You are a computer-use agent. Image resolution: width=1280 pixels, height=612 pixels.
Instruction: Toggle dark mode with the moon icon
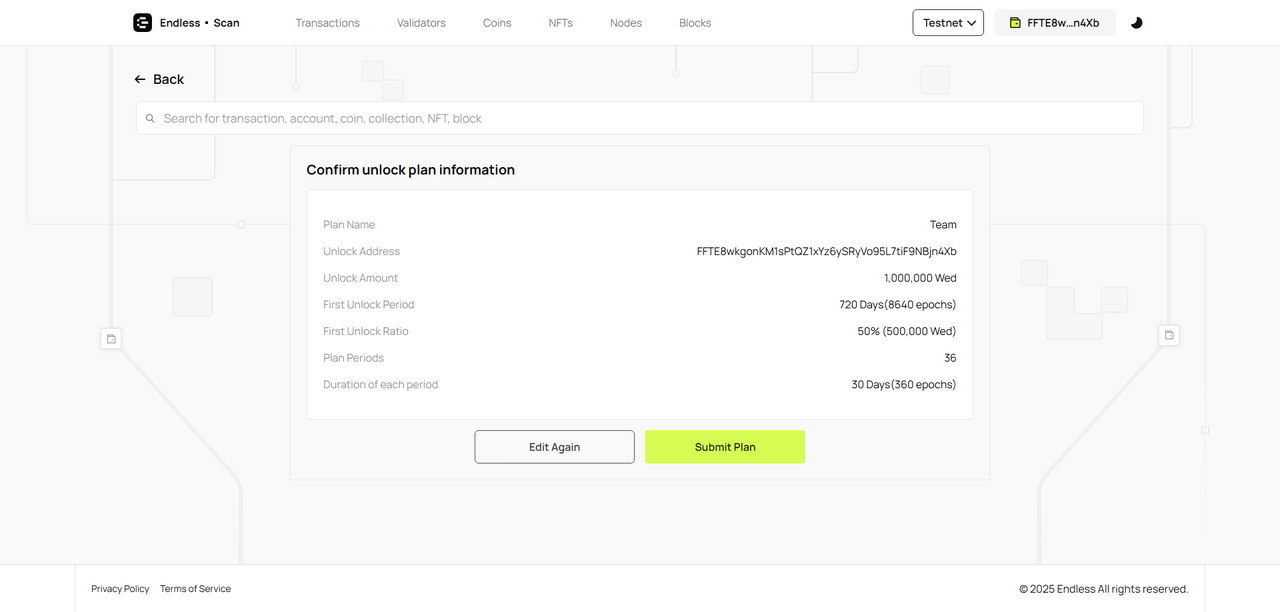pos(1136,23)
